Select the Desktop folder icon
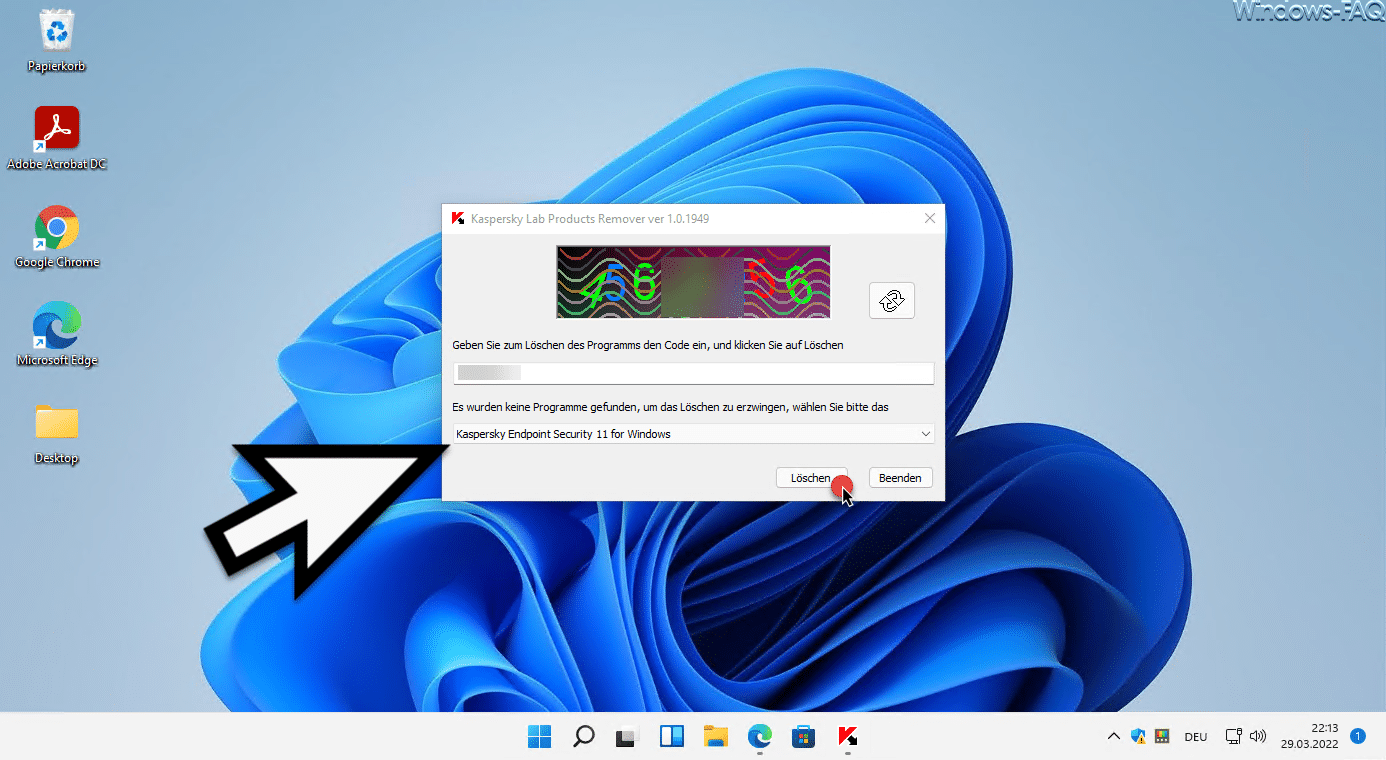This screenshot has width=1386, height=760. tap(57, 433)
